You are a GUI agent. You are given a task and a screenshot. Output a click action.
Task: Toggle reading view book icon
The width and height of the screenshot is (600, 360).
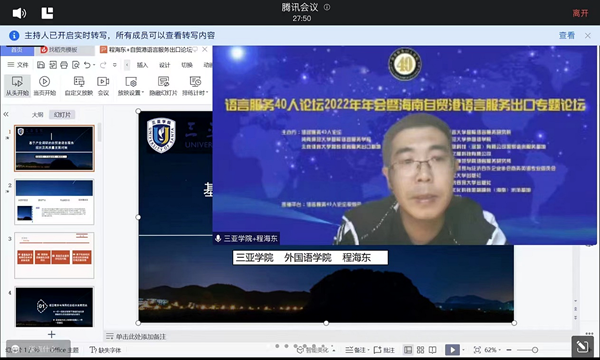tap(432, 350)
